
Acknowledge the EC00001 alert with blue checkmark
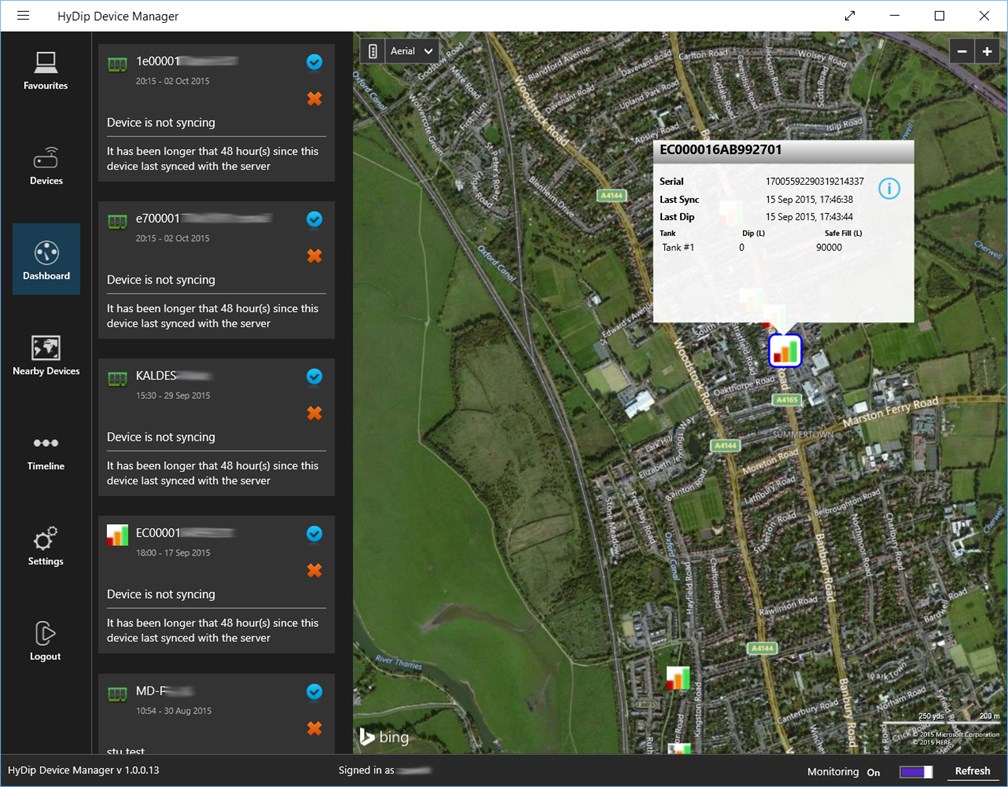tap(314, 534)
